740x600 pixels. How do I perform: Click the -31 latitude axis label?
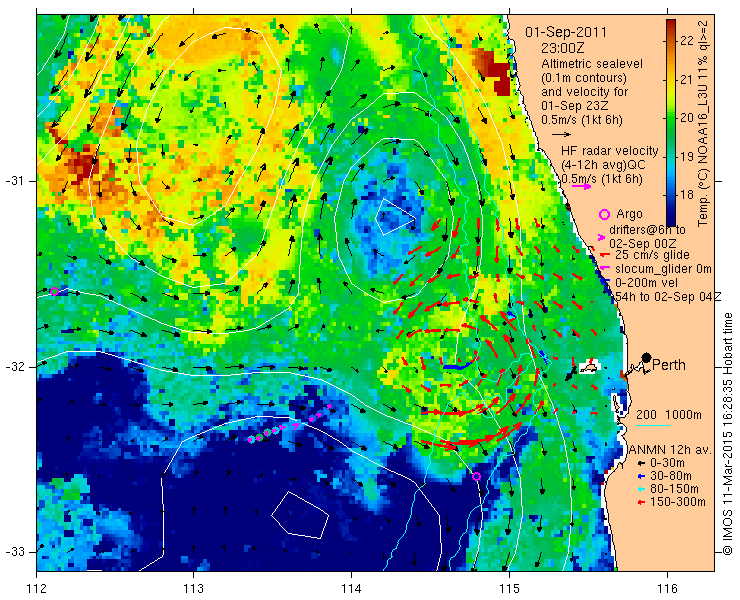pos(15,181)
